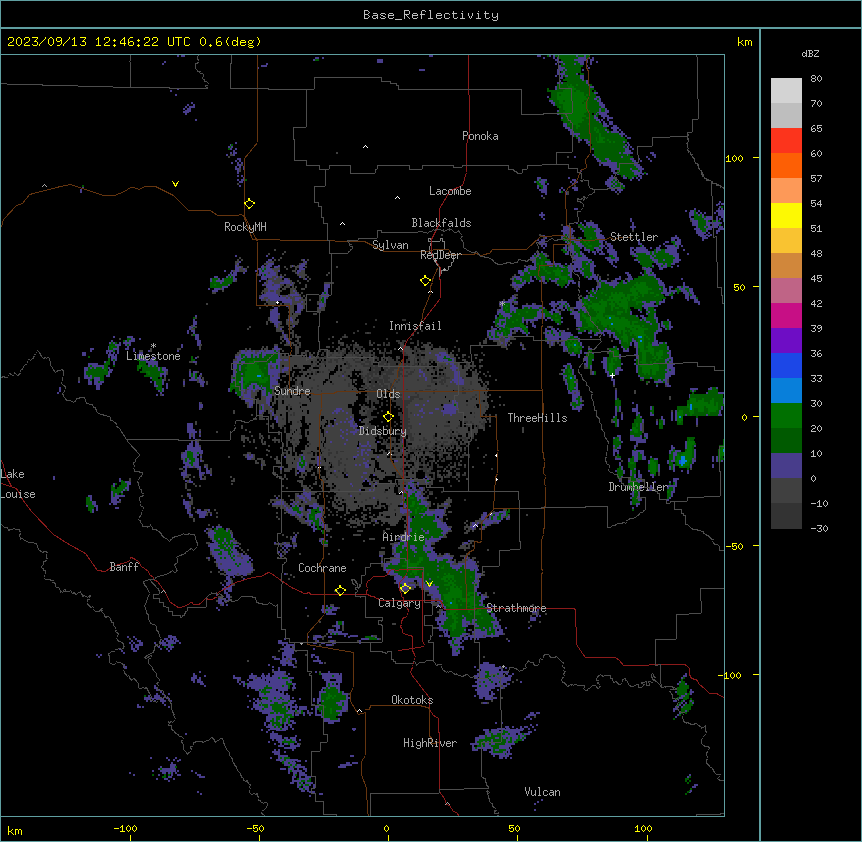This screenshot has width=862, height=842.
Task: Click the yellow diamond marker above RockyMH
Action: point(250,203)
